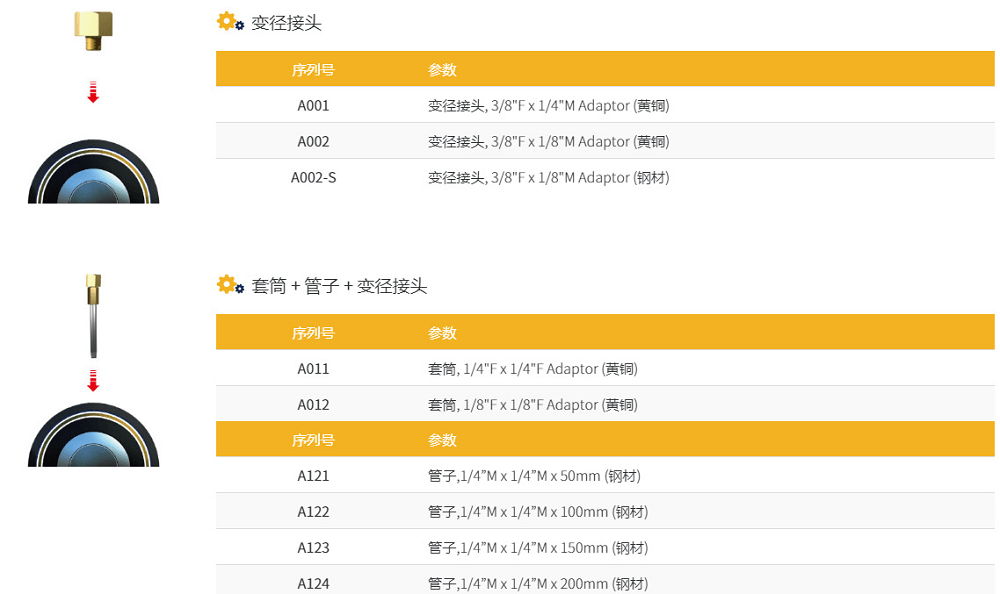Click the gear icon beside 变径接头 heading
1000x594 pixels.
coord(229,21)
